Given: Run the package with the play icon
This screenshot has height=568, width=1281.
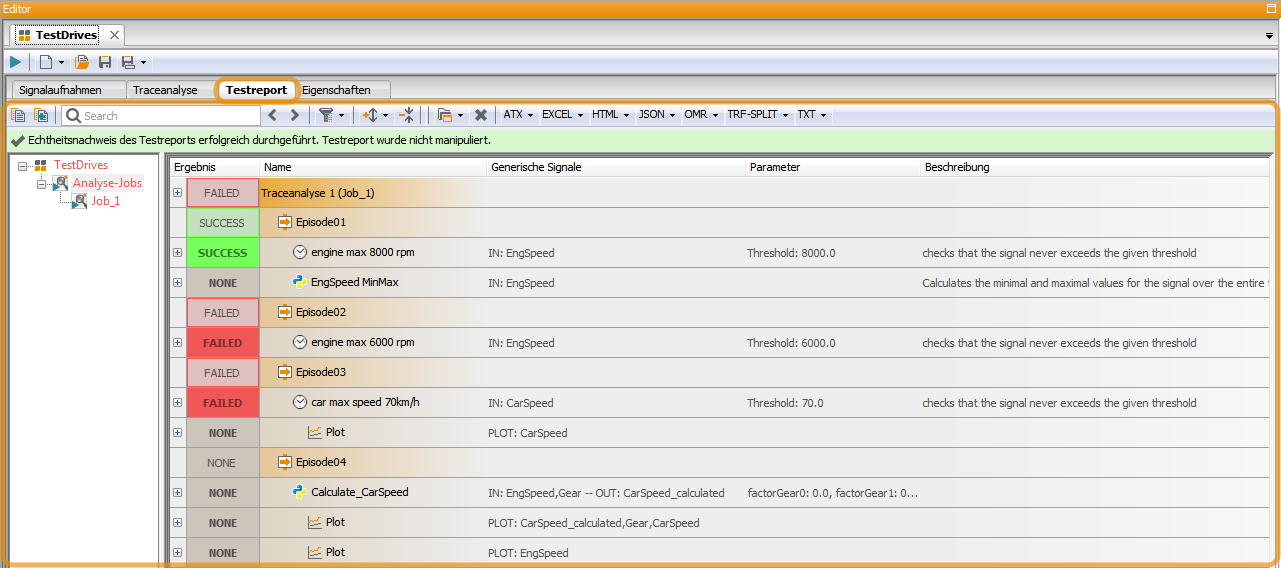Looking at the screenshot, I should (x=15, y=62).
